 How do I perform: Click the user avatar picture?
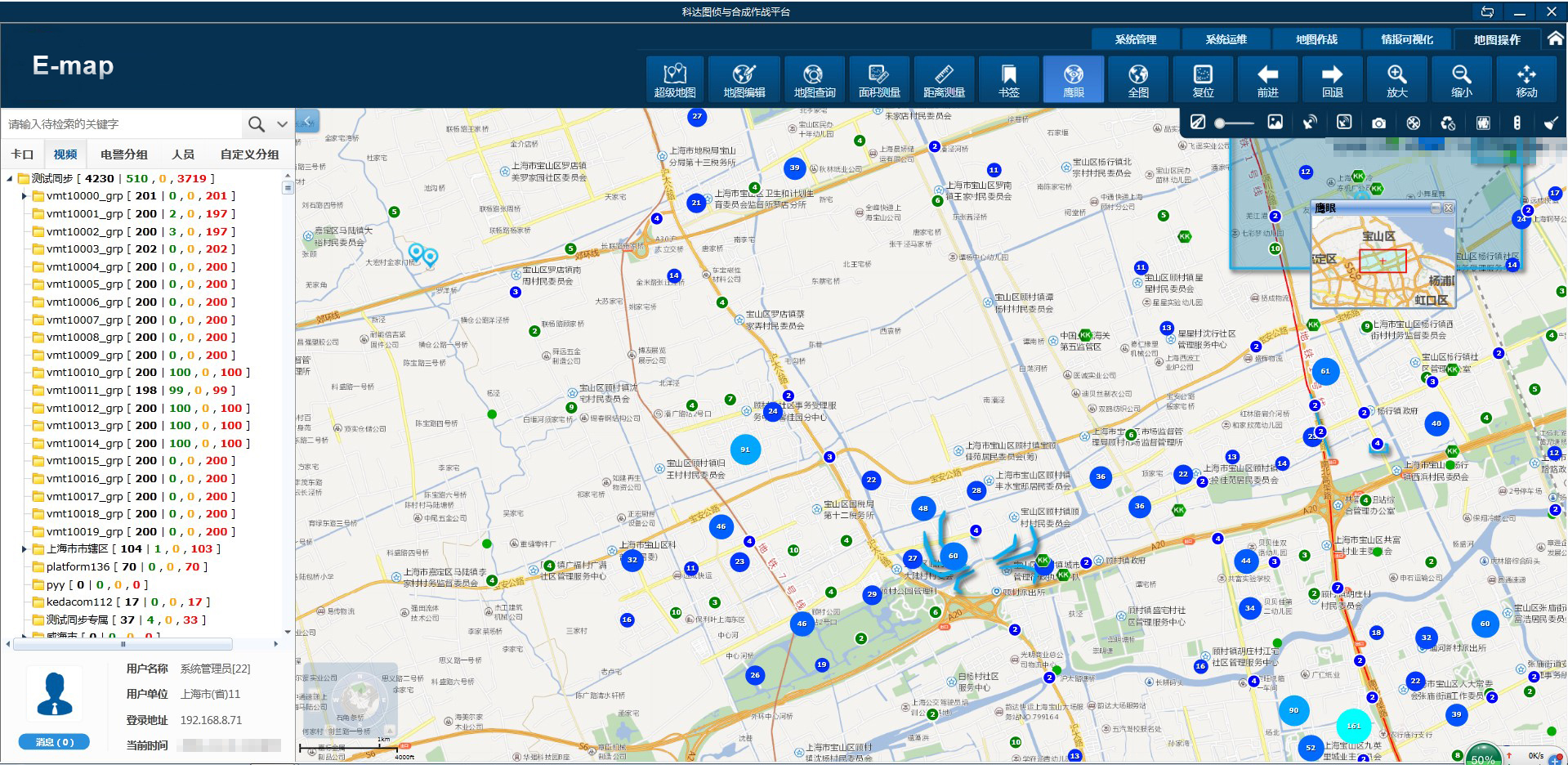click(55, 694)
